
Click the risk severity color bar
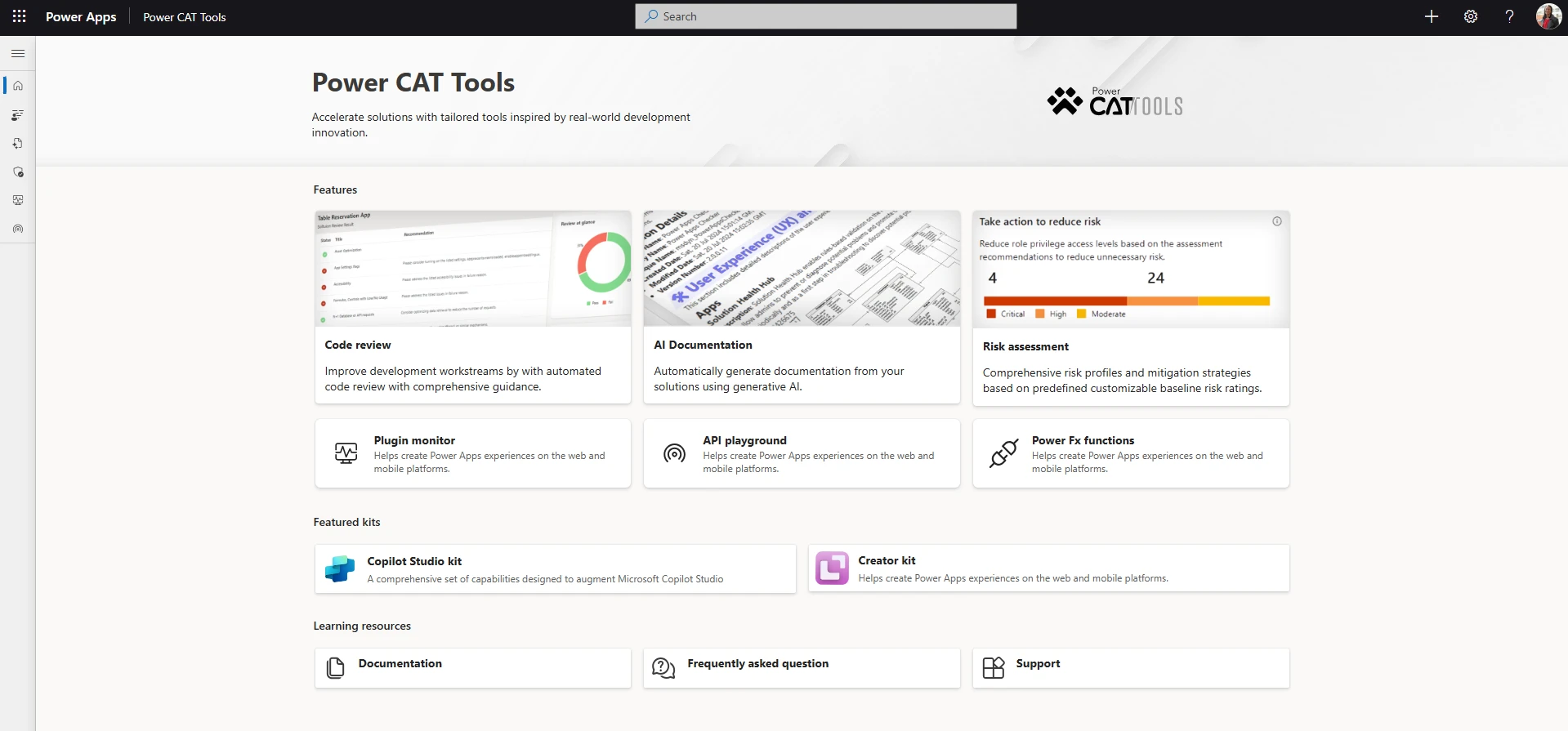pyautogui.click(x=1126, y=301)
